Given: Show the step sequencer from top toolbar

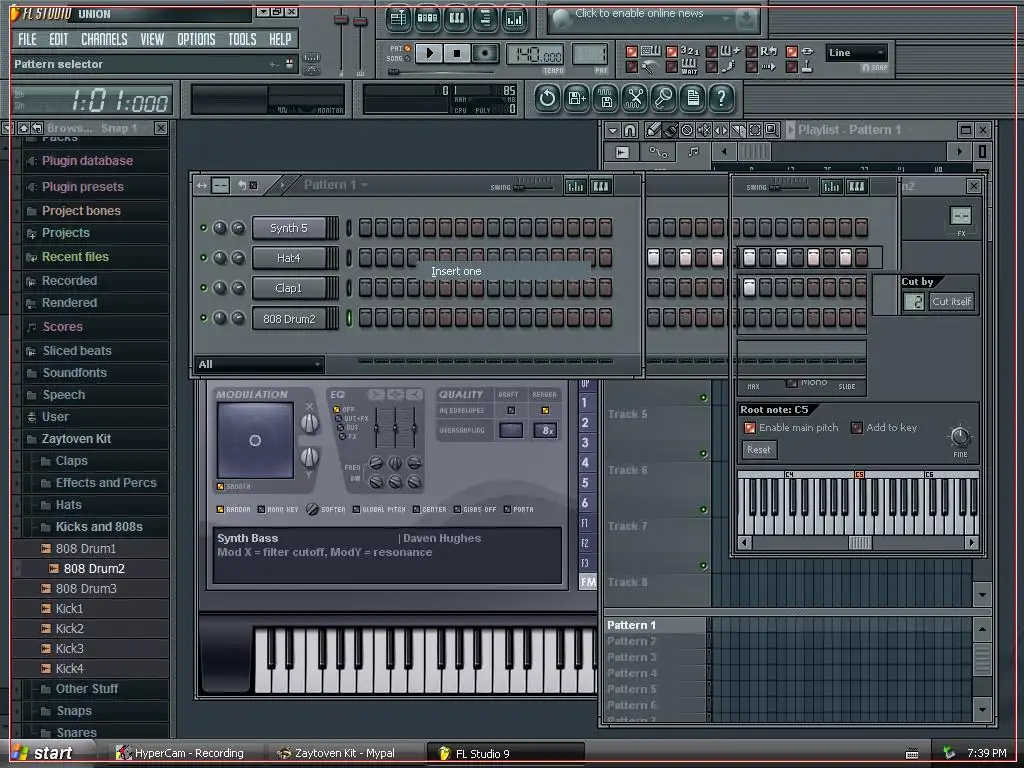Looking at the screenshot, I should point(427,18).
